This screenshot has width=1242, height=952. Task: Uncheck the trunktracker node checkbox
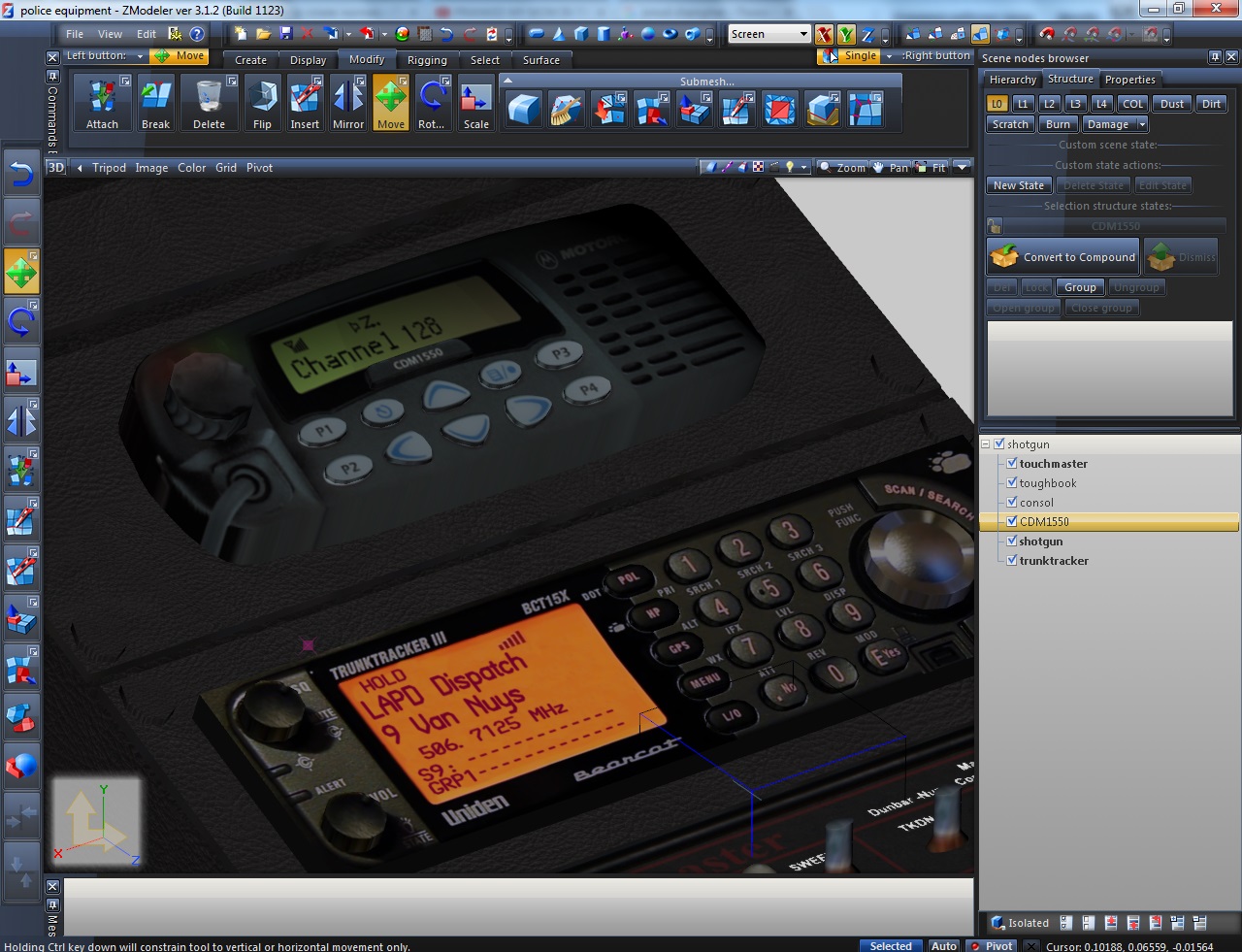coord(1012,560)
